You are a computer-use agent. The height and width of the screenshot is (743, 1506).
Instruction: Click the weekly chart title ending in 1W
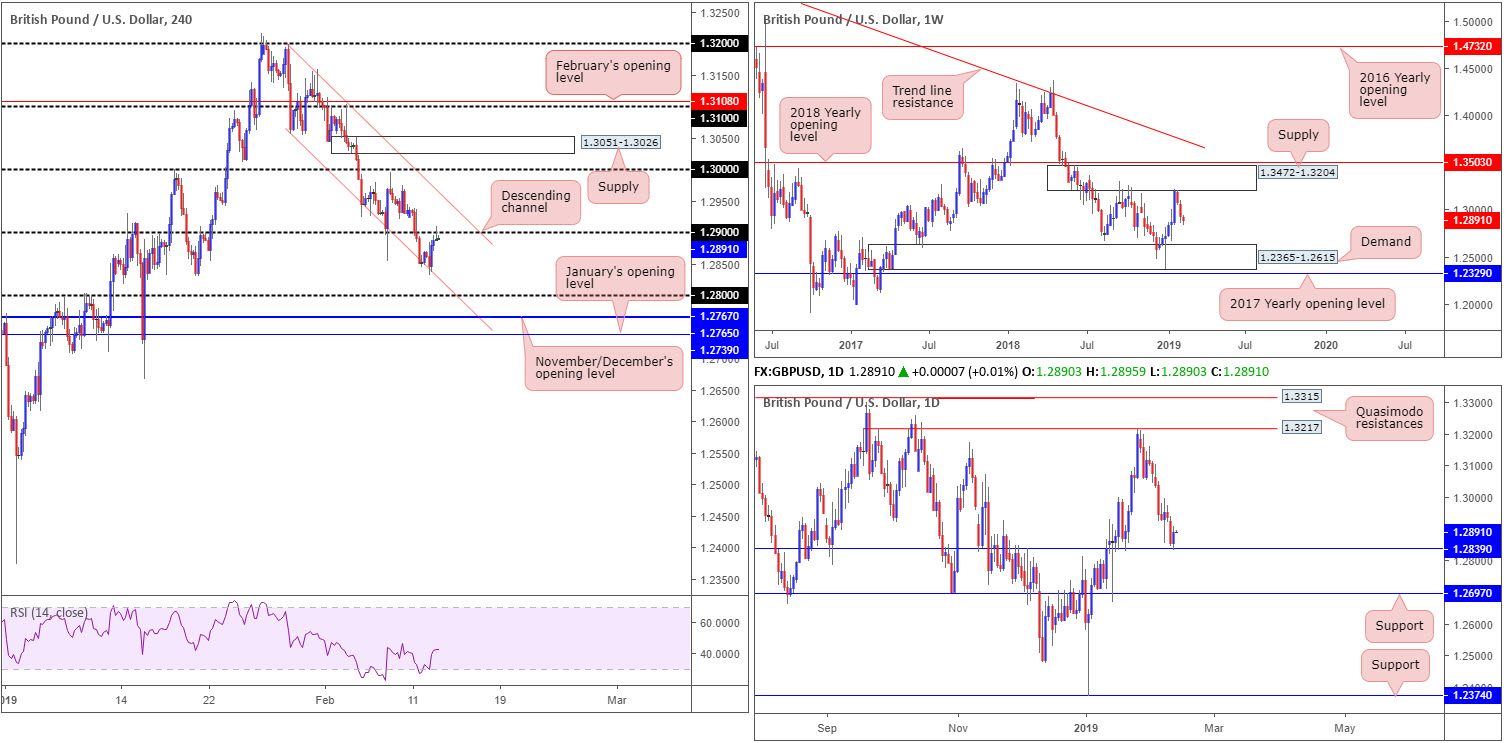tap(853, 18)
